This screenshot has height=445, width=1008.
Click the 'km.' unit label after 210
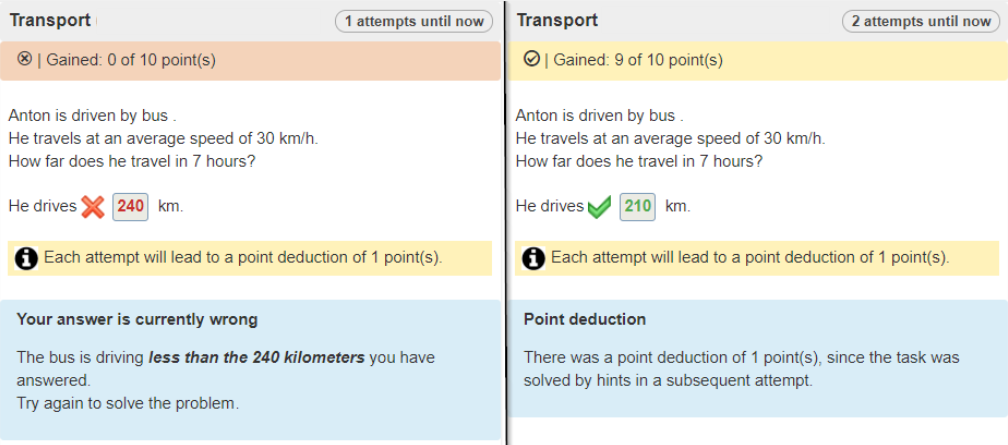pos(678,207)
